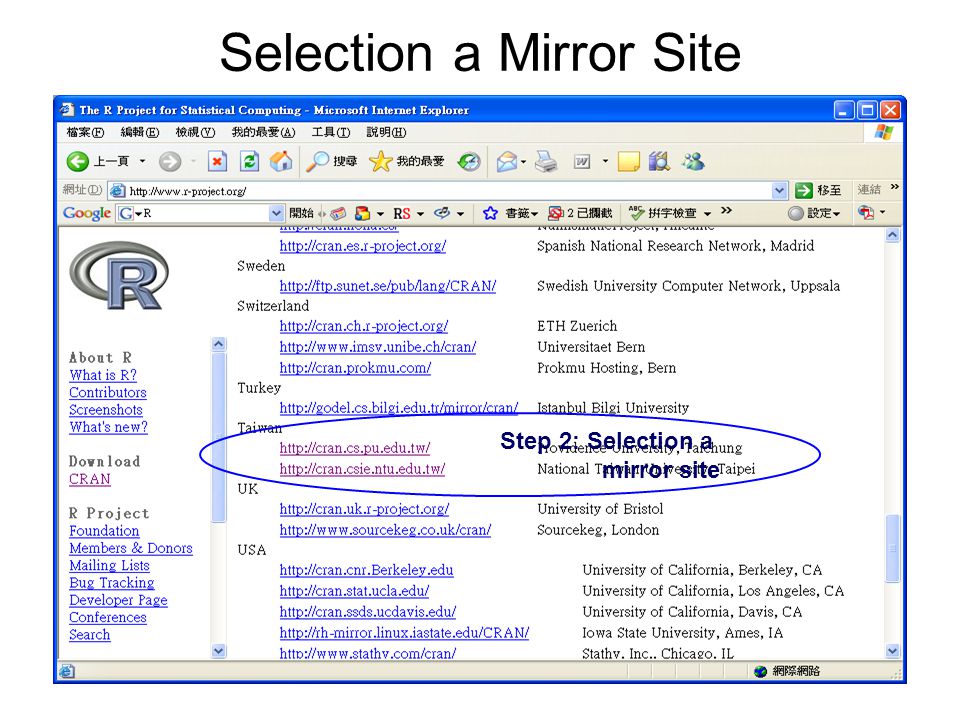The width and height of the screenshot is (960, 720).
Task: Click left frame scrollbar down arrow
Action: coord(219,651)
